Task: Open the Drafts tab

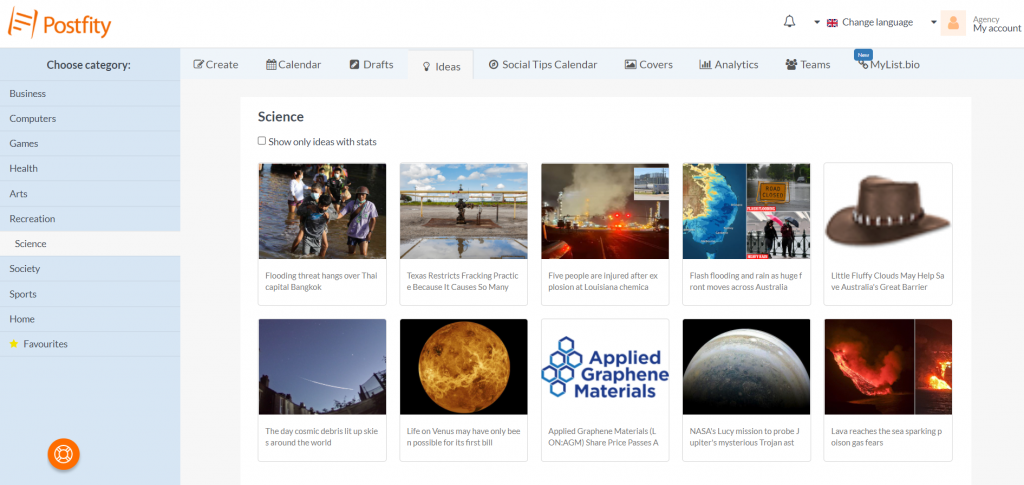Action: pos(371,65)
